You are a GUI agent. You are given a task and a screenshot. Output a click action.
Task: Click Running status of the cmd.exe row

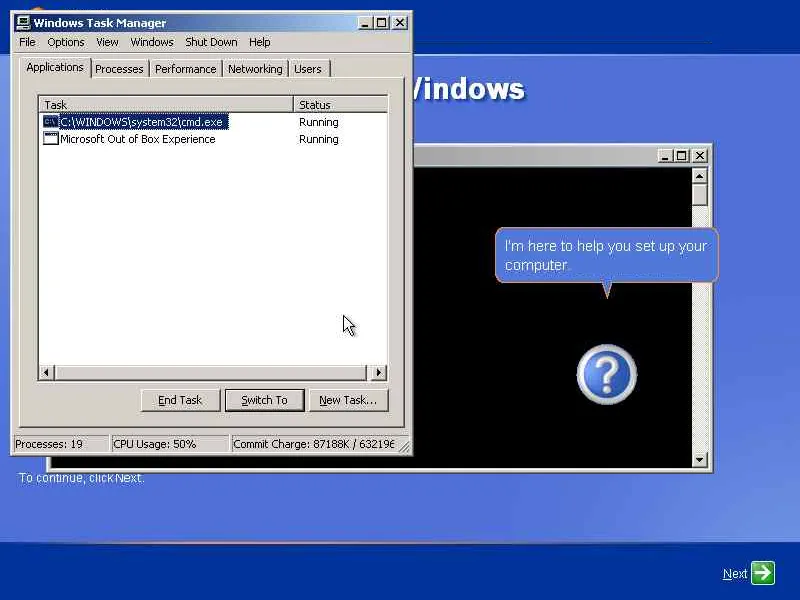(x=319, y=122)
